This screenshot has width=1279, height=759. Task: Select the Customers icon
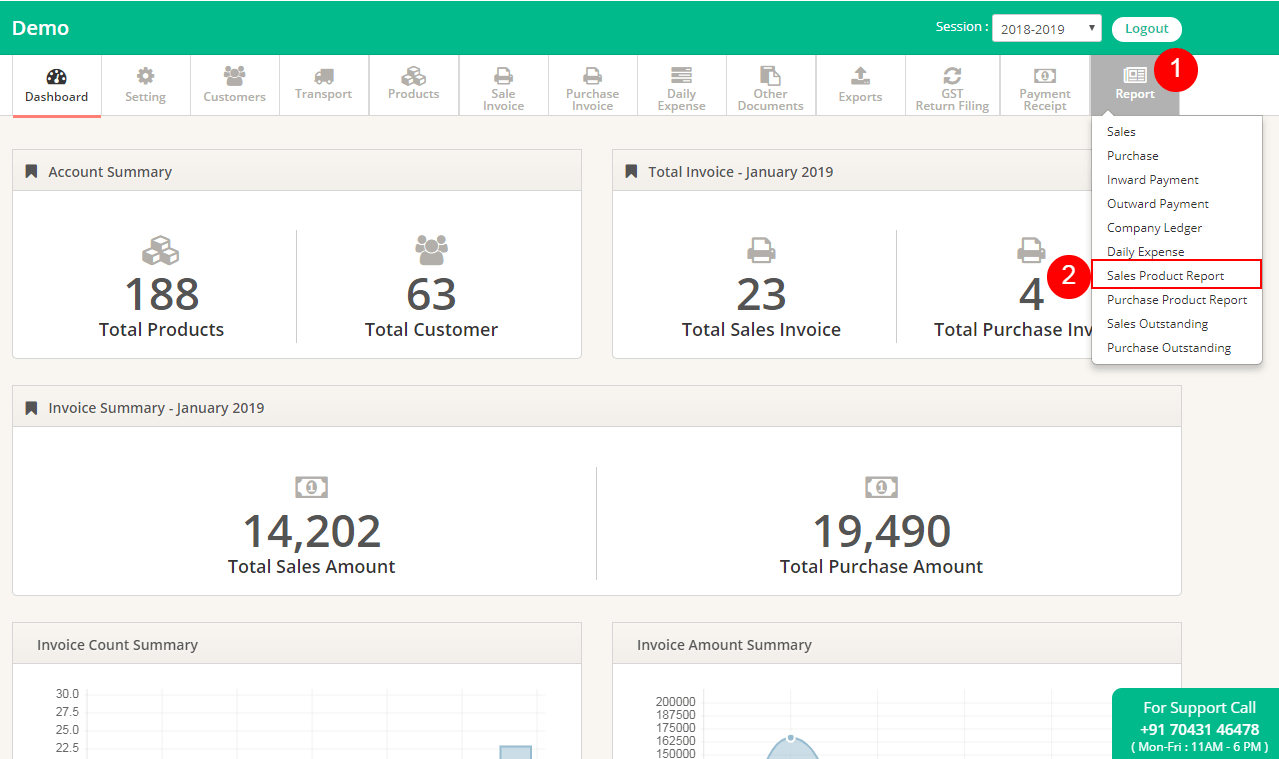(x=234, y=85)
